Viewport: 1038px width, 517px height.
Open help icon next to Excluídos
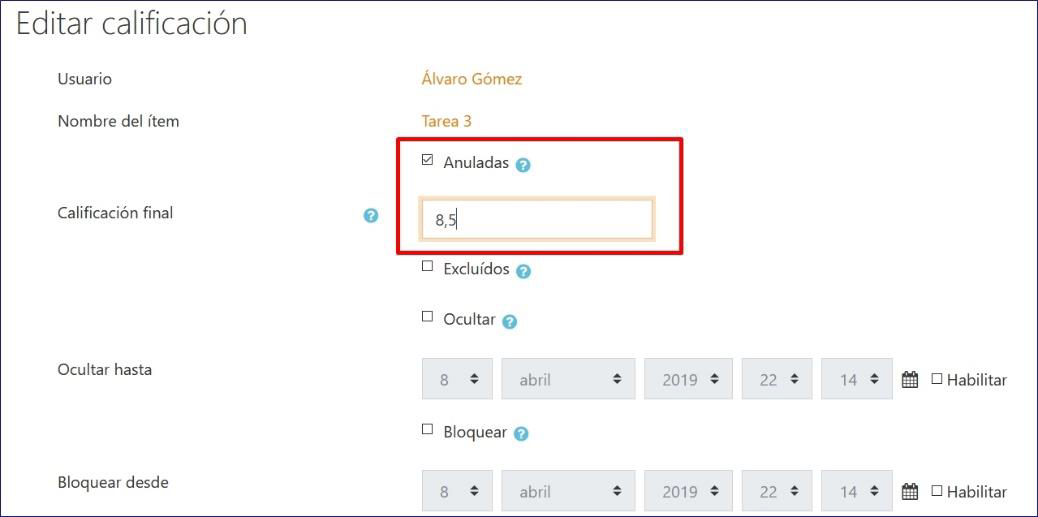(523, 271)
